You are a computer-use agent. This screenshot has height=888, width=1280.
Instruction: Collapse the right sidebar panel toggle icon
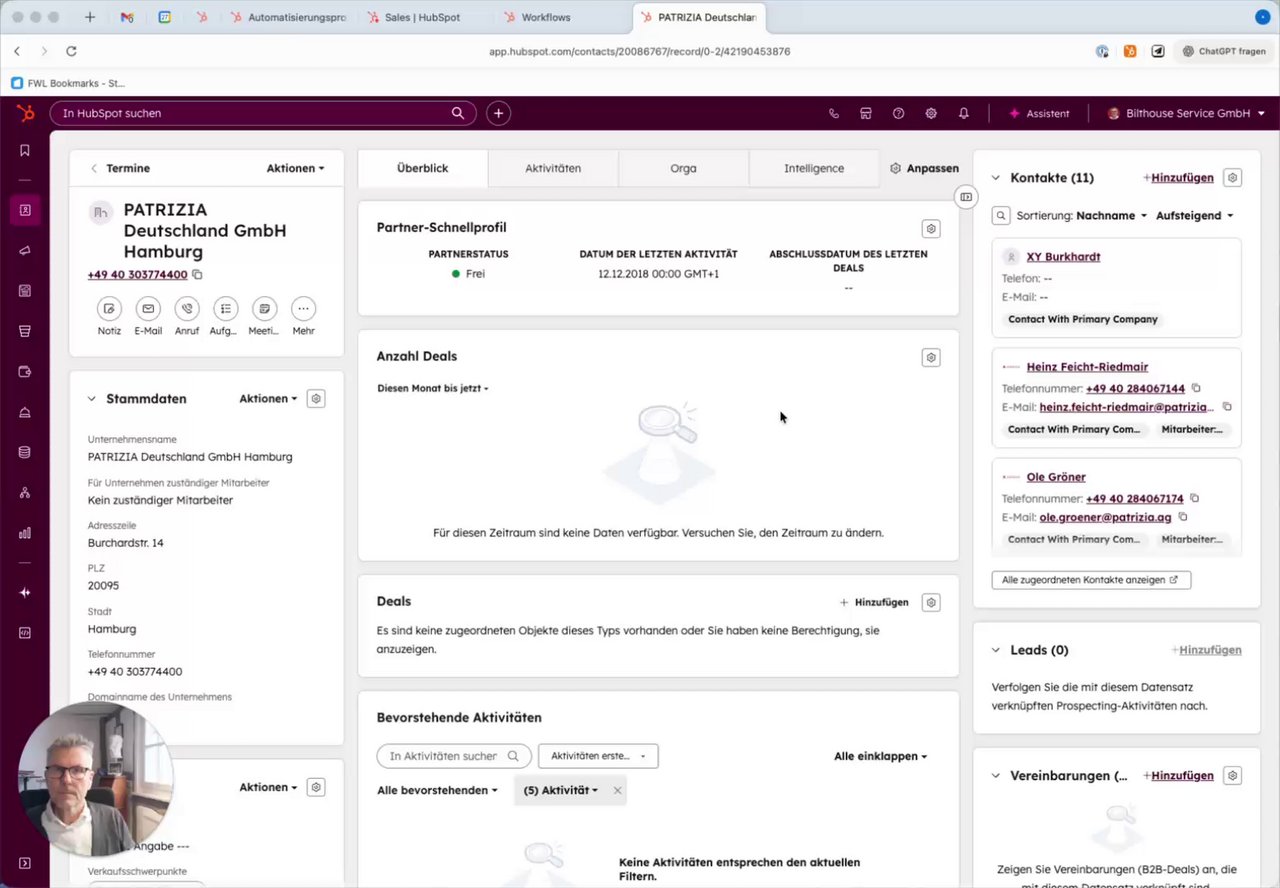pyautogui.click(x=966, y=197)
